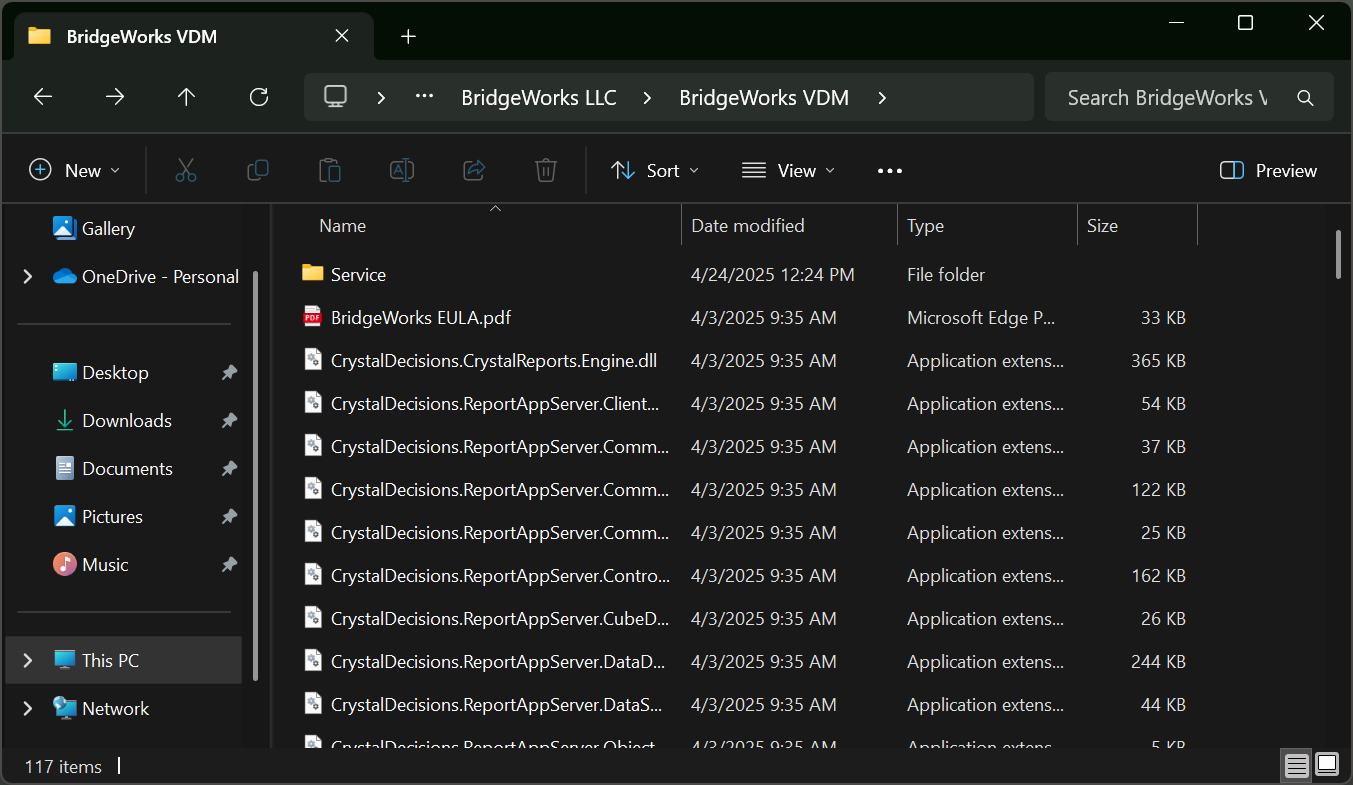This screenshot has width=1353, height=785.
Task: Open a new tab with plus icon
Action: point(408,36)
